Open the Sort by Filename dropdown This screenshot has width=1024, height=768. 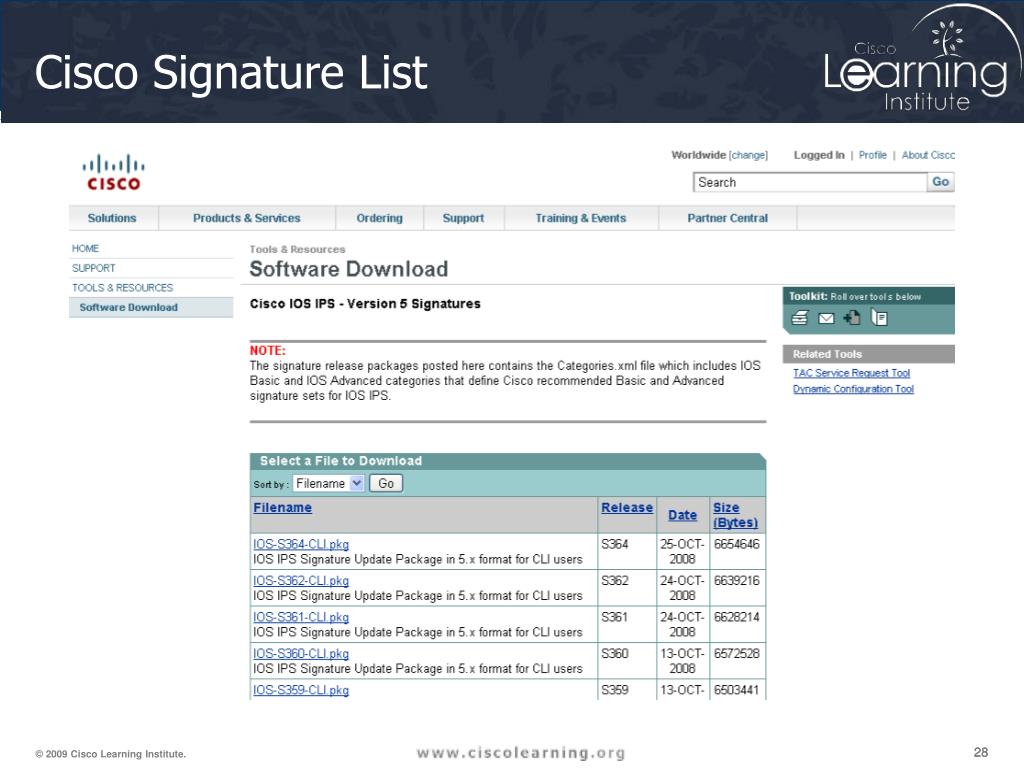pyautogui.click(x=328, y=484)
